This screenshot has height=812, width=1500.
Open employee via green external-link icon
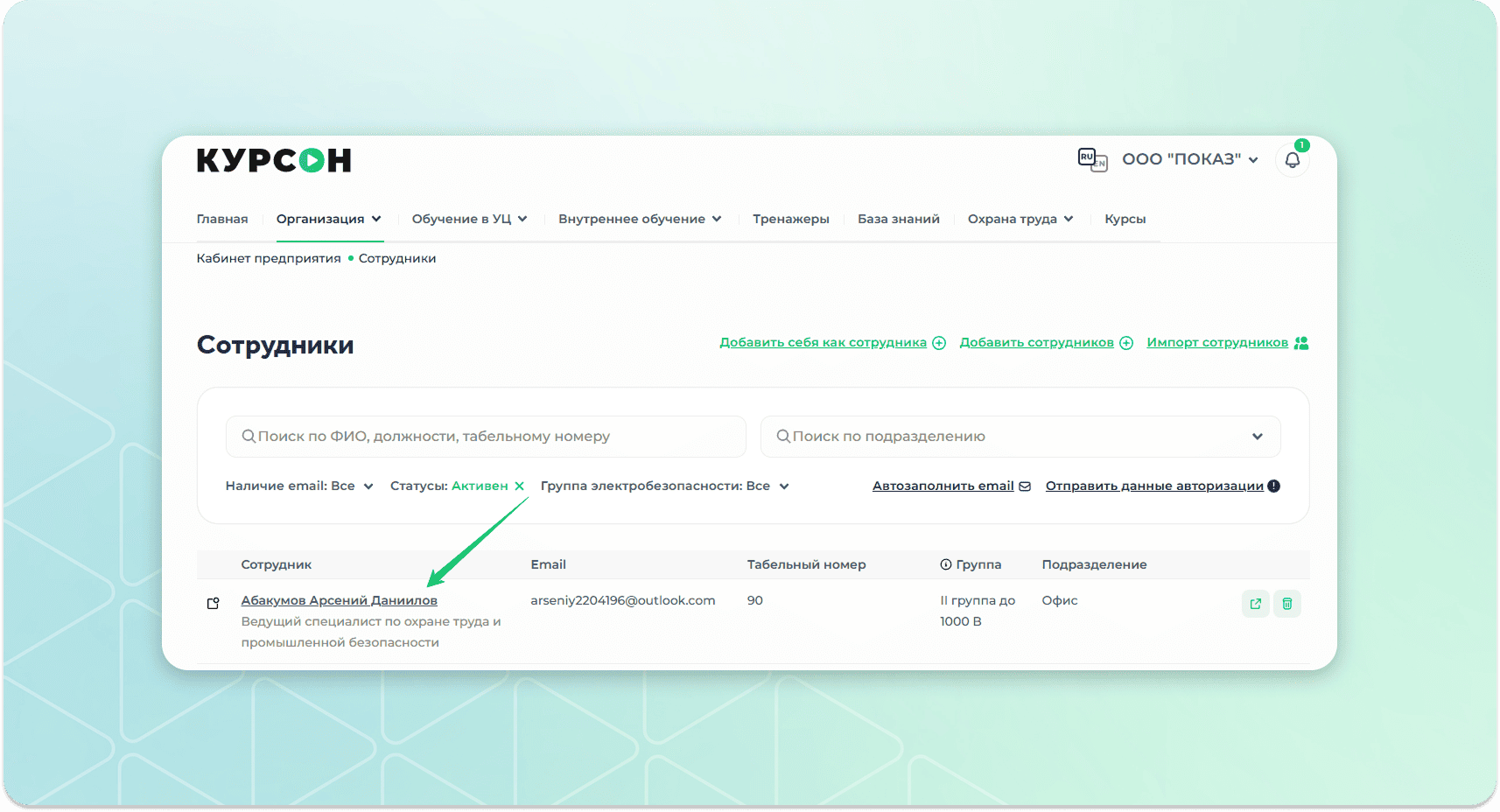click(x=1255, y=604)
